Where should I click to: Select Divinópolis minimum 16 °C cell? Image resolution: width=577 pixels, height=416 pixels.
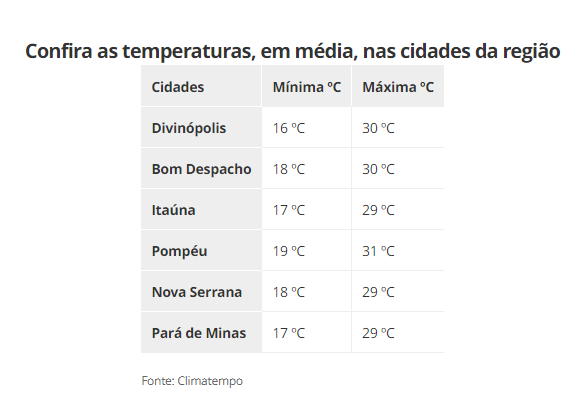coord(307,127)
